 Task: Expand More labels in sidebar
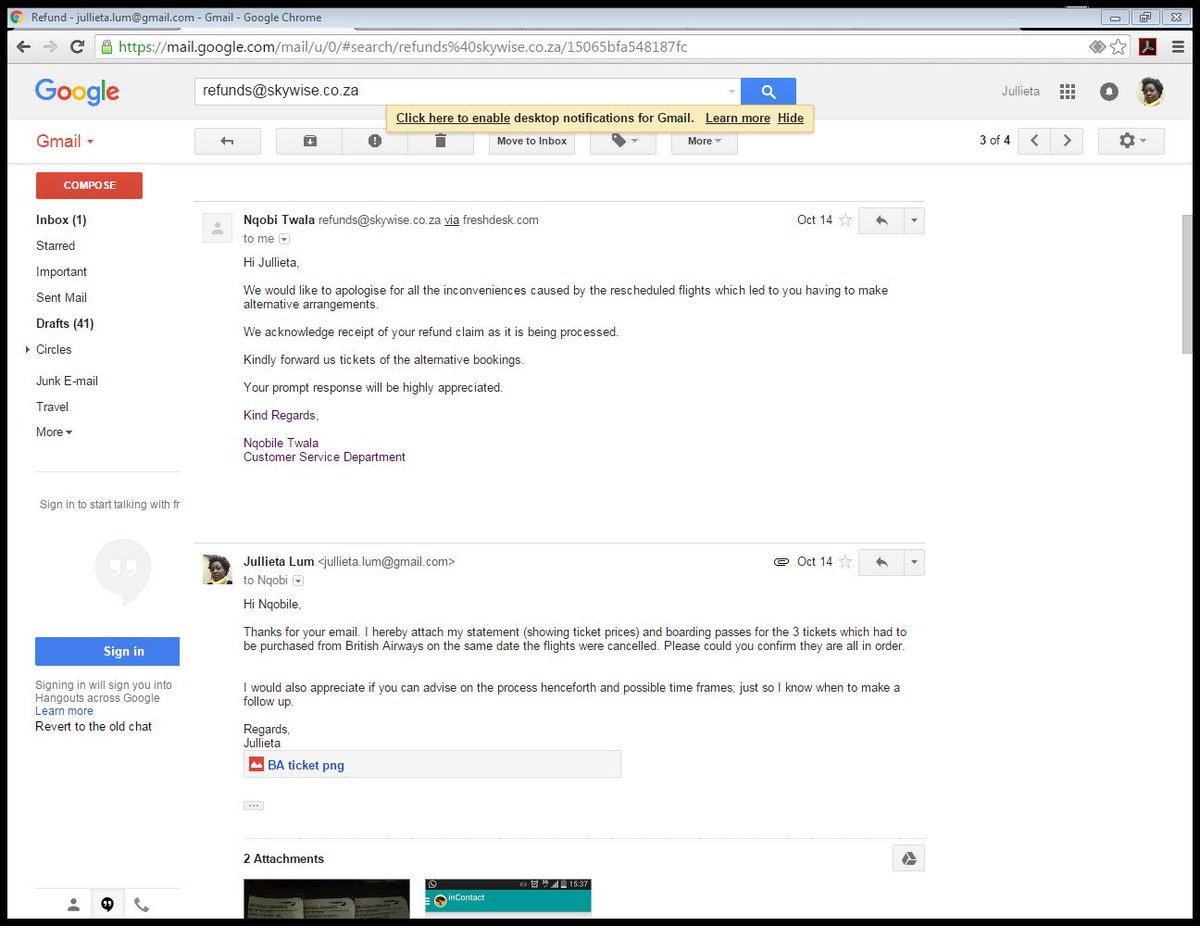click(x=54, y=432)
